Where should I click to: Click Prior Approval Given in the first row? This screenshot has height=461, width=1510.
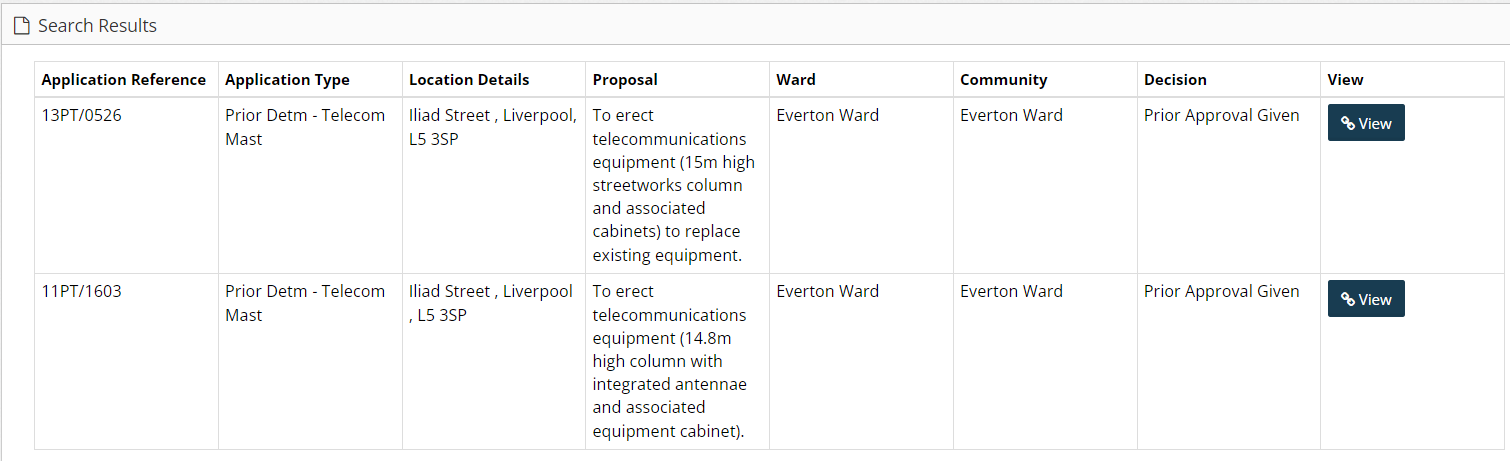(x=1221, y=116)
